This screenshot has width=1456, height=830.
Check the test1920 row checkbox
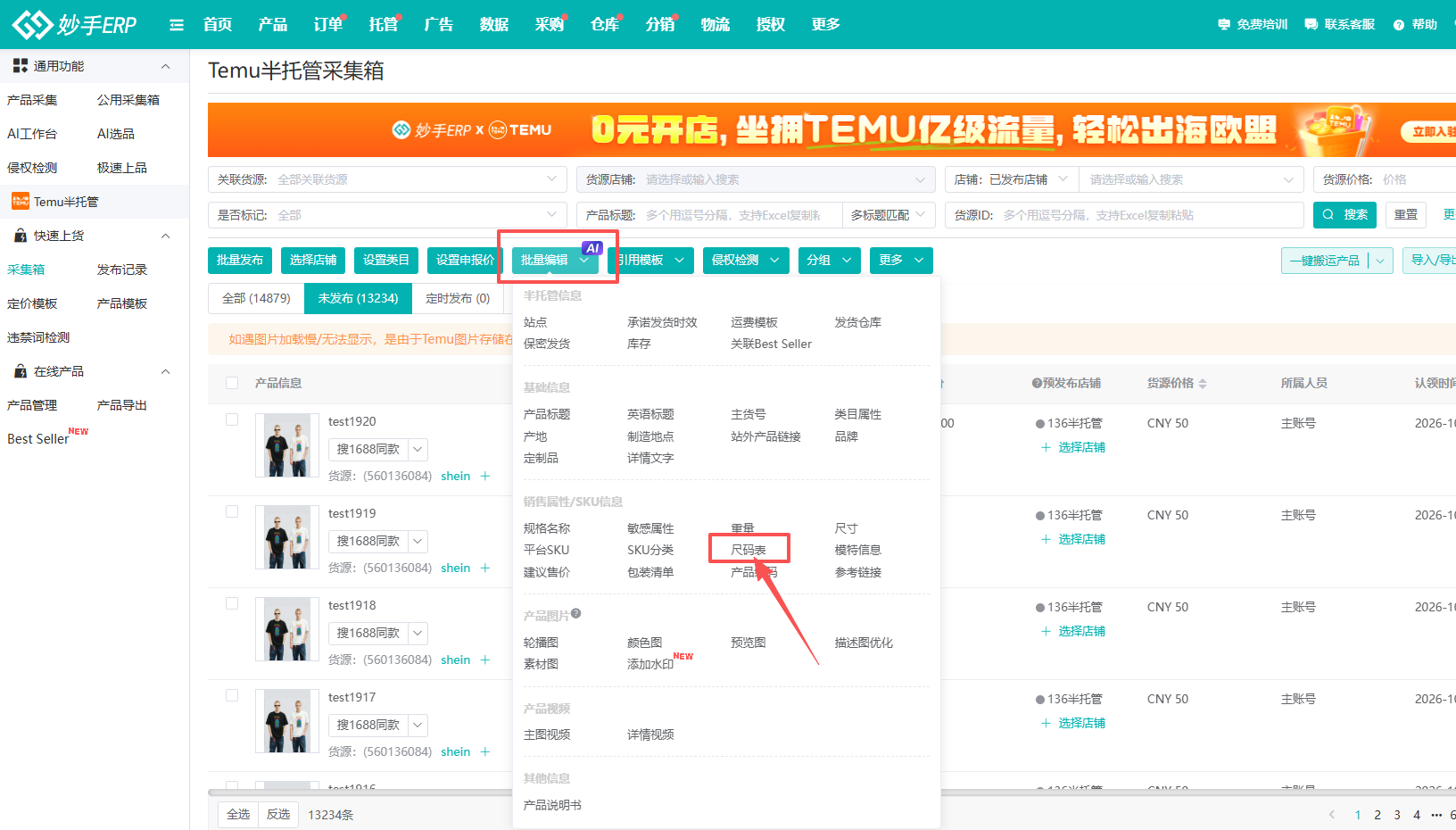(x=232, y=419)
